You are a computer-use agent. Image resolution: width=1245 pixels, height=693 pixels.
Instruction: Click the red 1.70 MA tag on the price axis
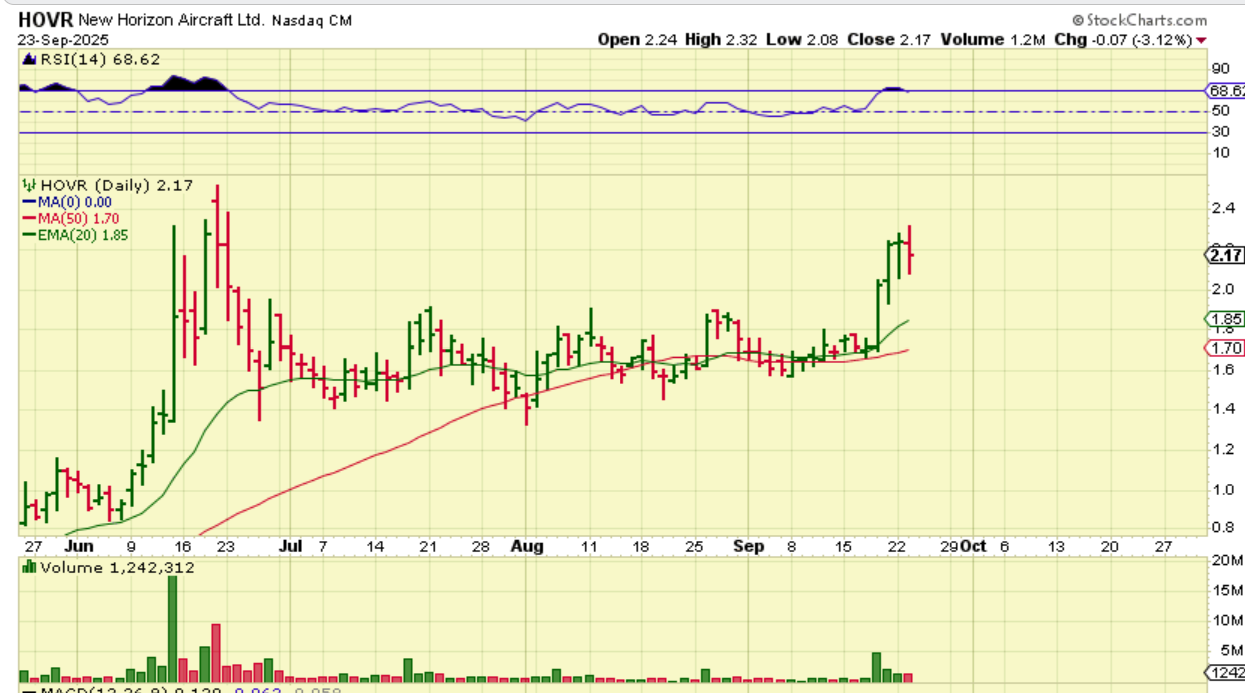coord(1226,348)
